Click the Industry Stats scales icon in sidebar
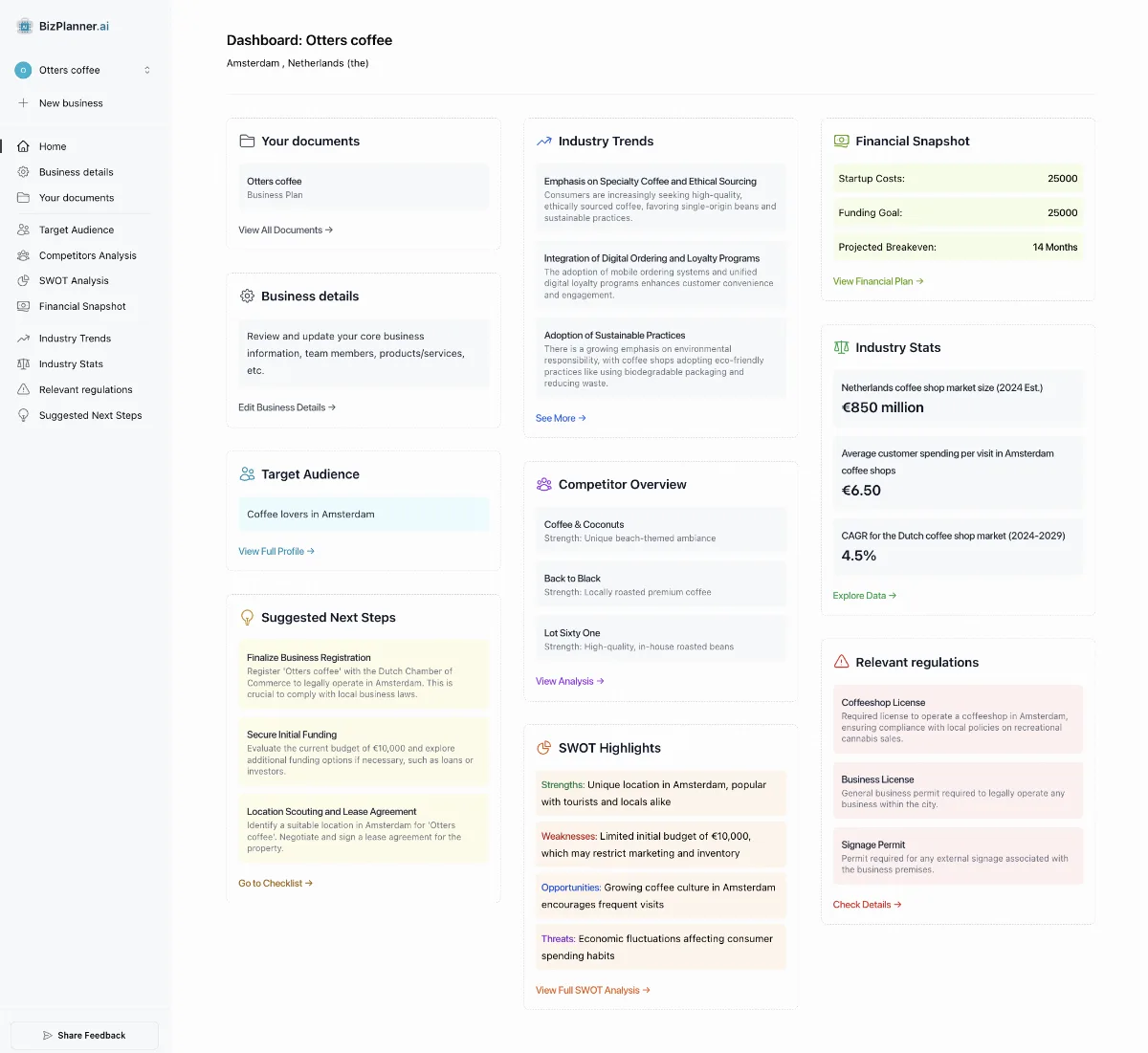The image size is (1148, 1053). coord(23,364)
